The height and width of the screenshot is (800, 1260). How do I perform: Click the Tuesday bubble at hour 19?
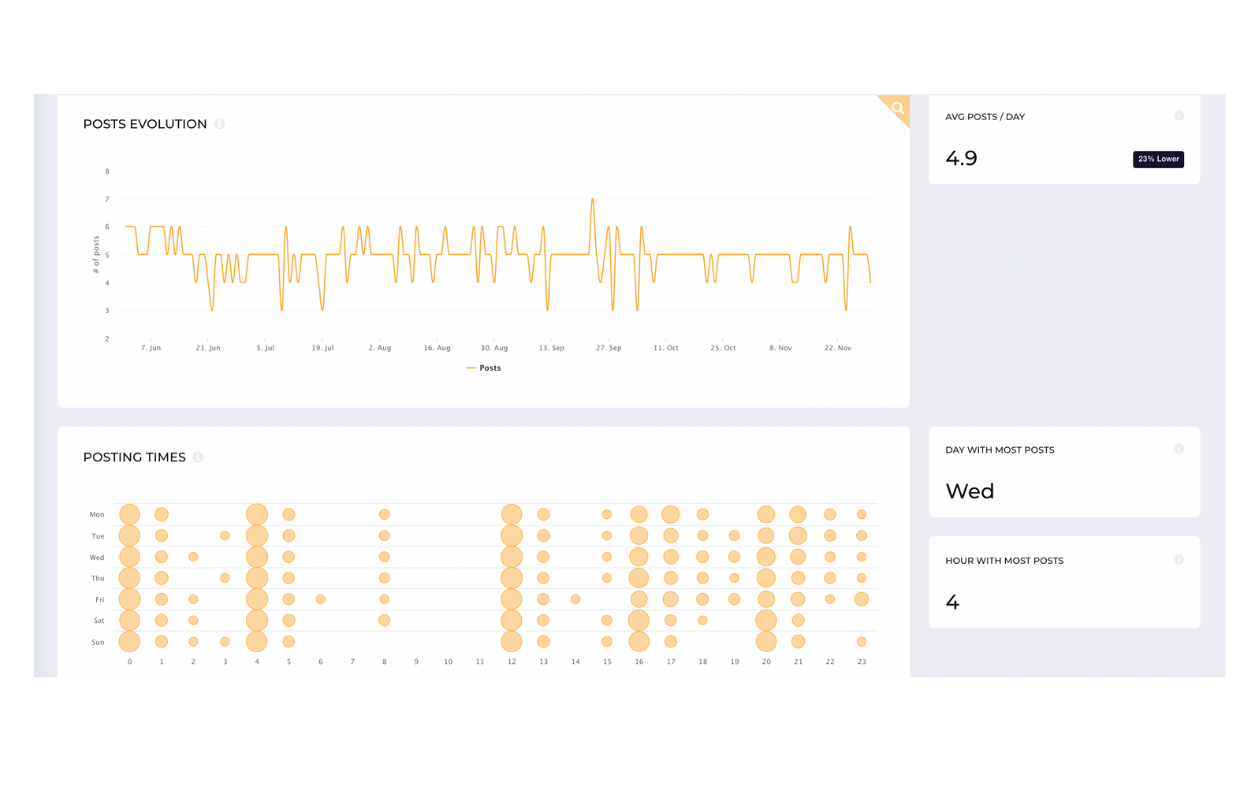tap(734, 536)
